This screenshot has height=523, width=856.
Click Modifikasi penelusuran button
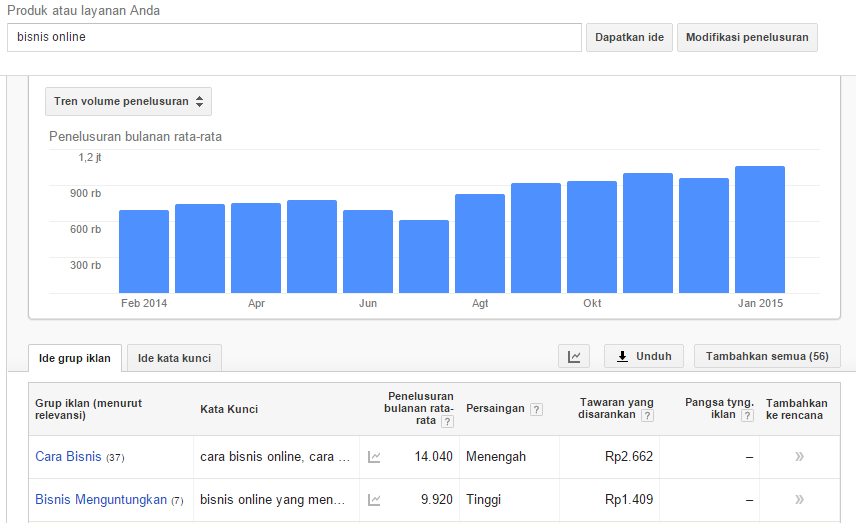point(747,38)
